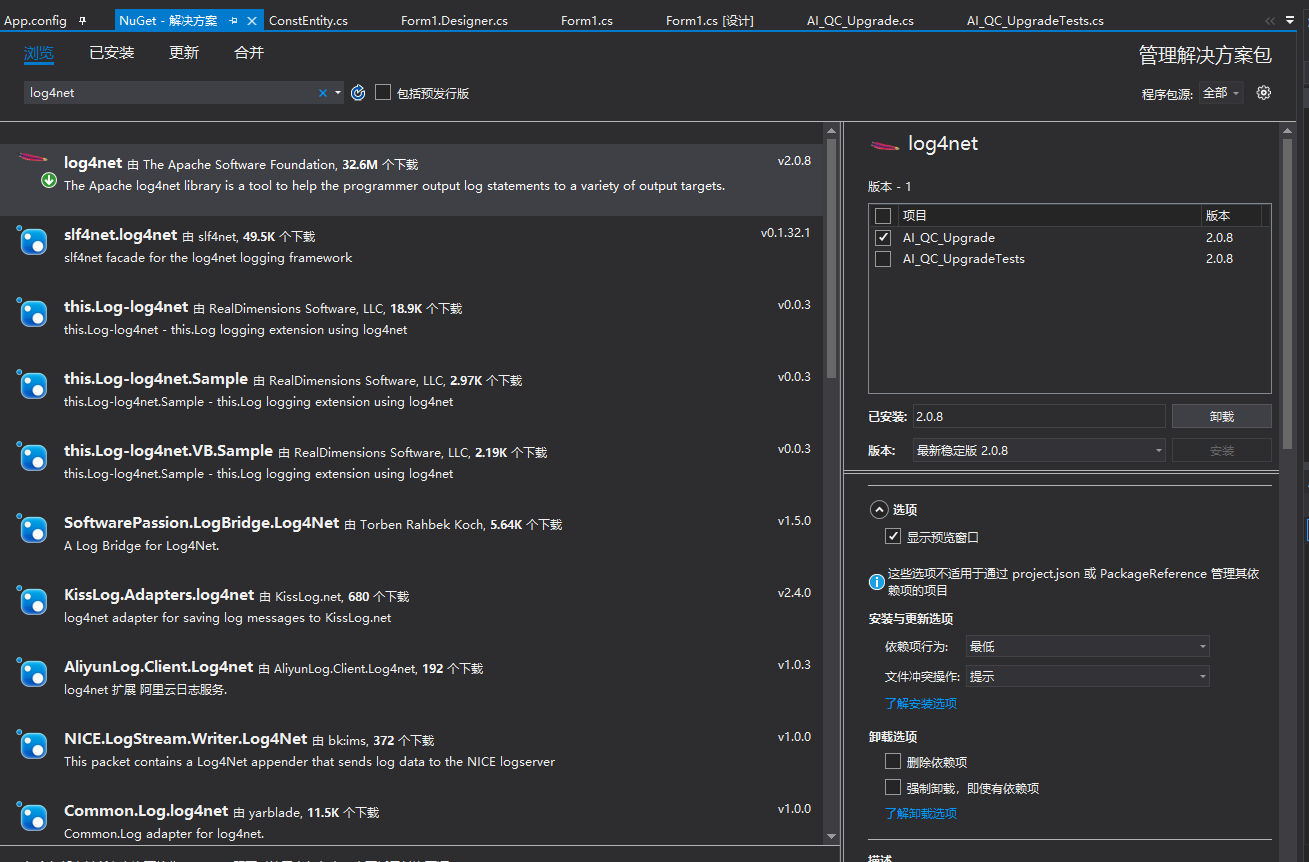Click installed indicator on log4net package
The width and height of the screenshot is (1309, 862).
[49, 181]
